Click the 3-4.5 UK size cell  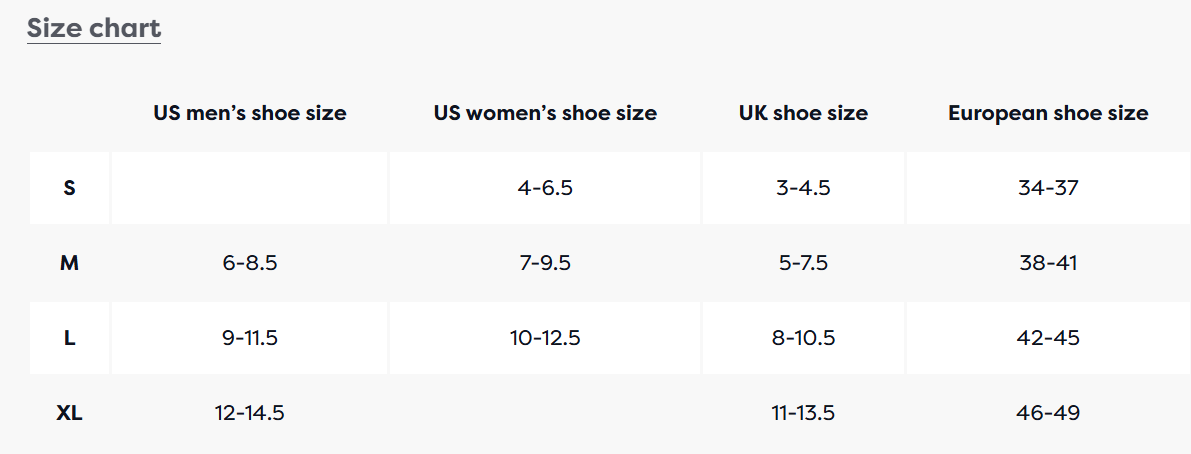coord(804,188)
